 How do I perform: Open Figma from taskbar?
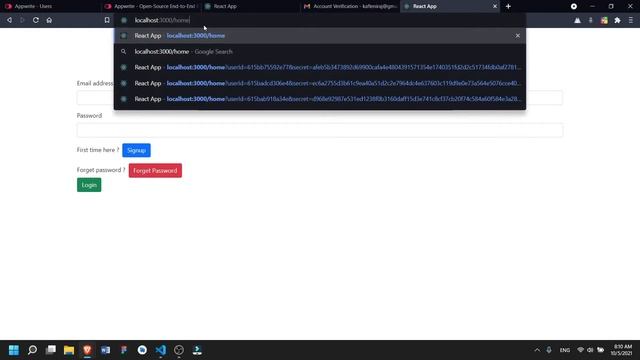(124, 350)
